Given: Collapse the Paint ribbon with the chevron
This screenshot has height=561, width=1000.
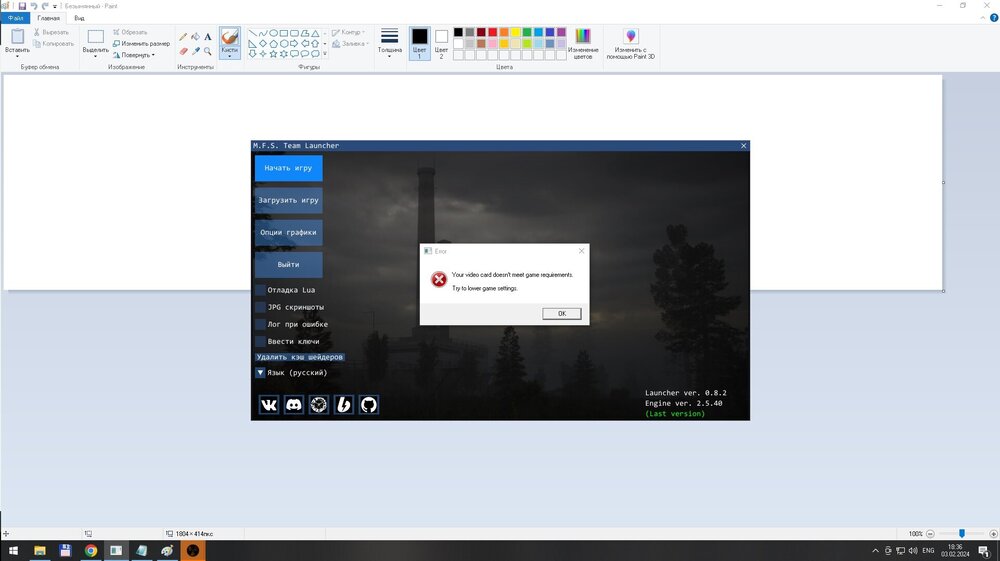Looking at the screenshot, I should click(x=983, y=18).
